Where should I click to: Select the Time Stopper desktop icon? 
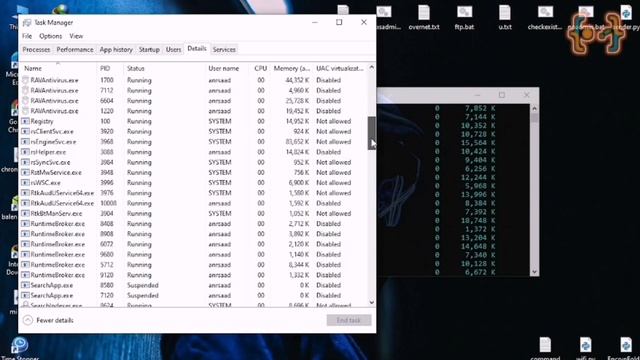pyautogui.click(x=19, y=345)
